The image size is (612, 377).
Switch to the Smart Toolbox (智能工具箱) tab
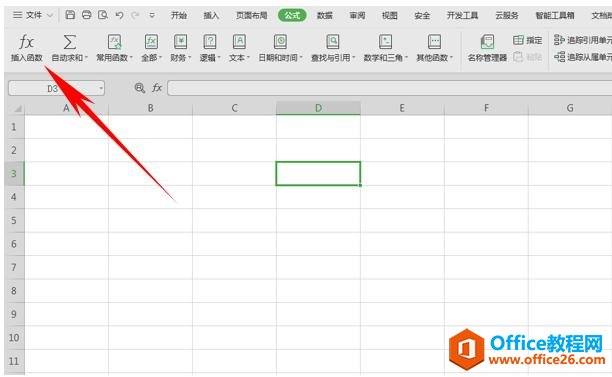(555, 16)
